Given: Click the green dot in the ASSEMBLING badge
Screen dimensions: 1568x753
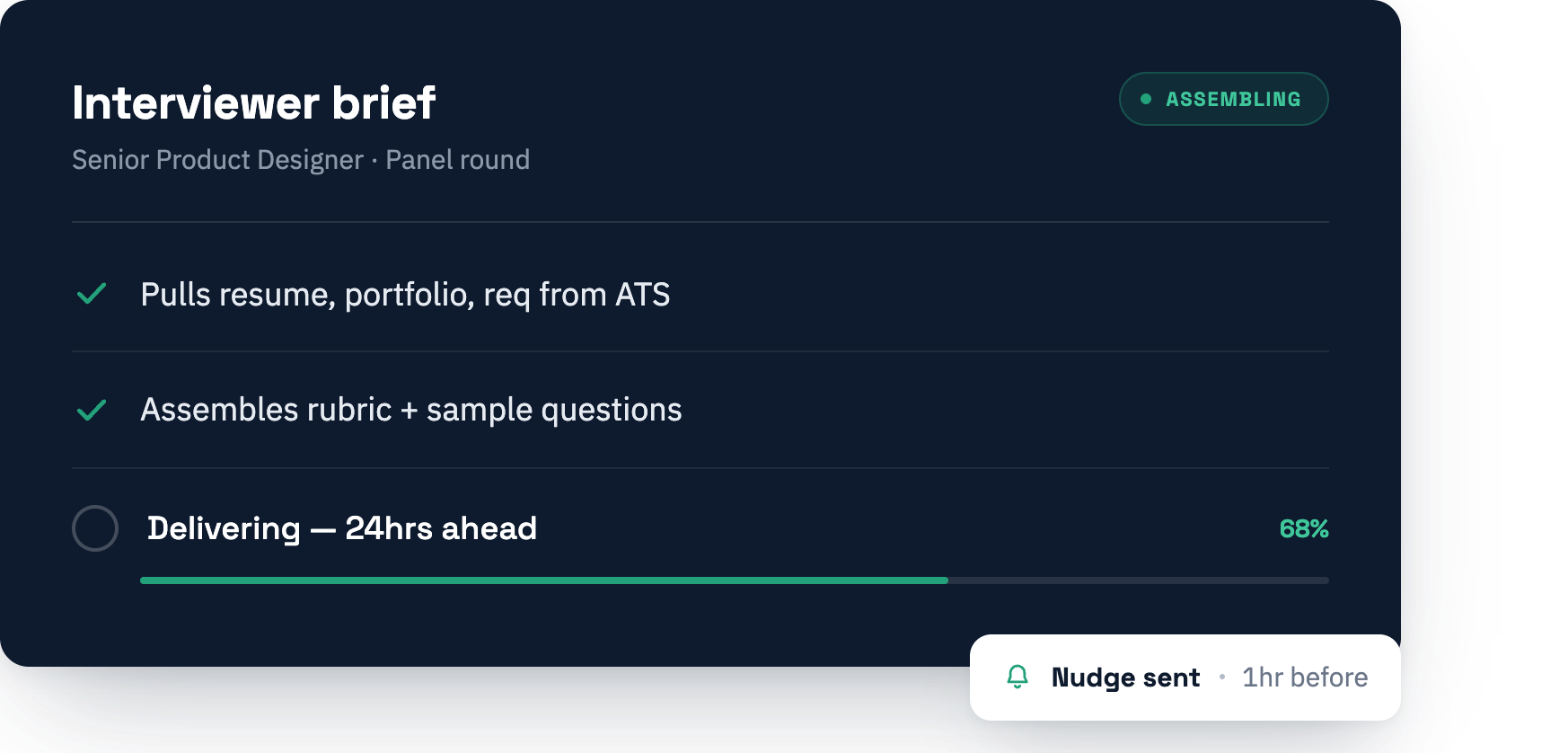Looking at the screenshot, I should 1146,99.
